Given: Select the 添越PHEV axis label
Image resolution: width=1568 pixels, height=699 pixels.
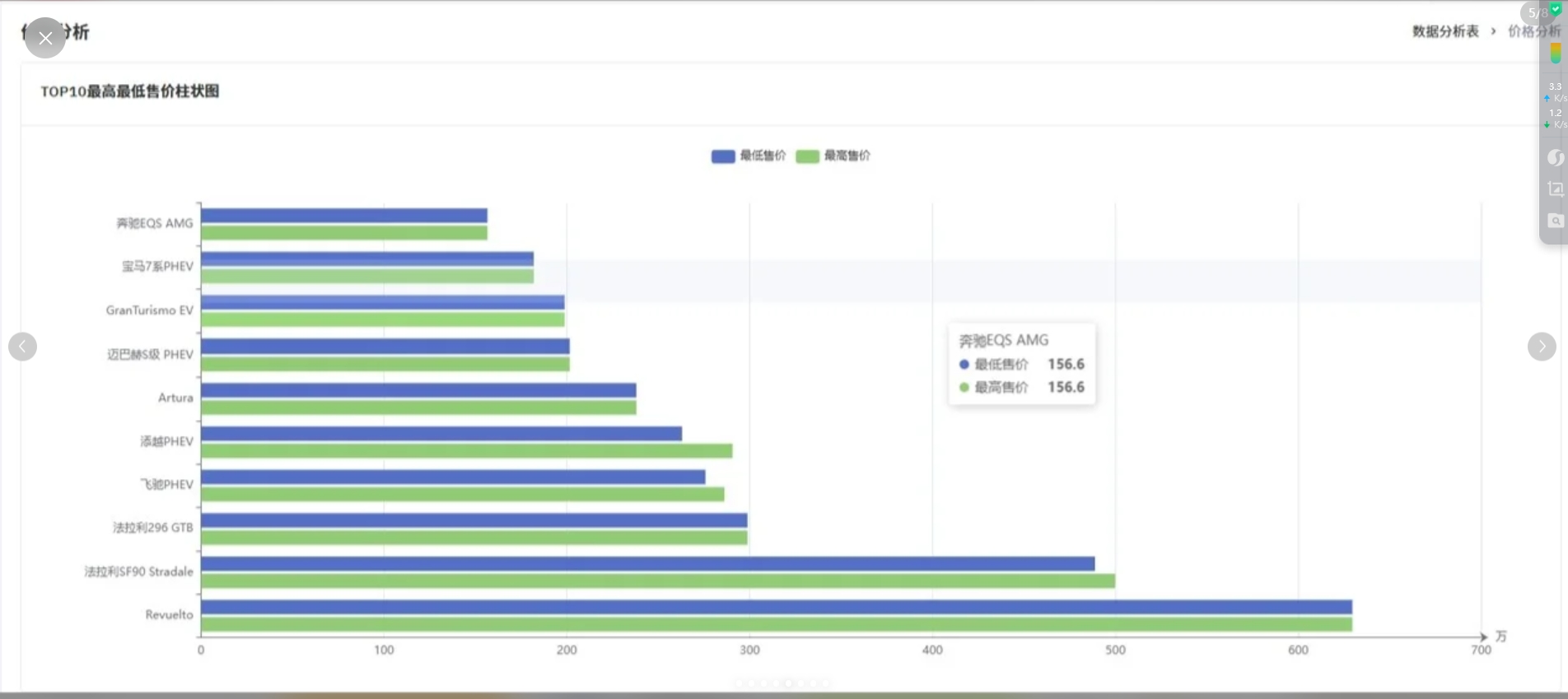Looking at the screenshot, I should (x=166, y=441).
